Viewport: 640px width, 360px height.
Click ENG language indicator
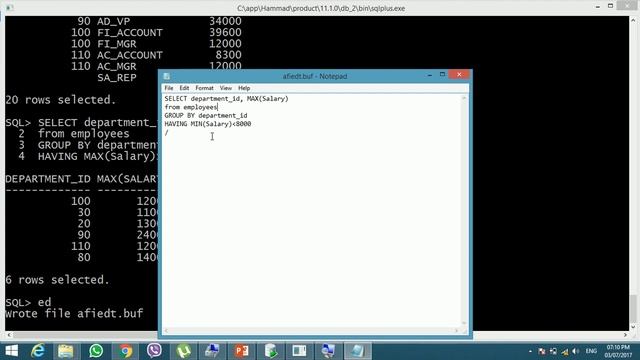pyautogui.click(x=591, y=351)
